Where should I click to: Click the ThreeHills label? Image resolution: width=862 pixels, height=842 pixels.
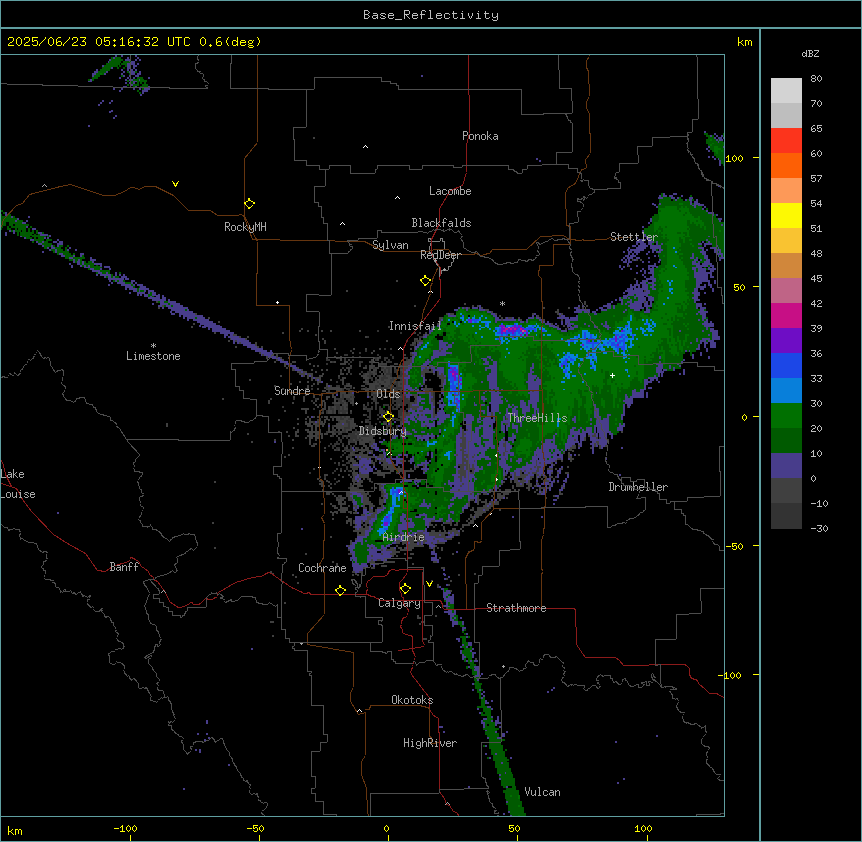537,418
